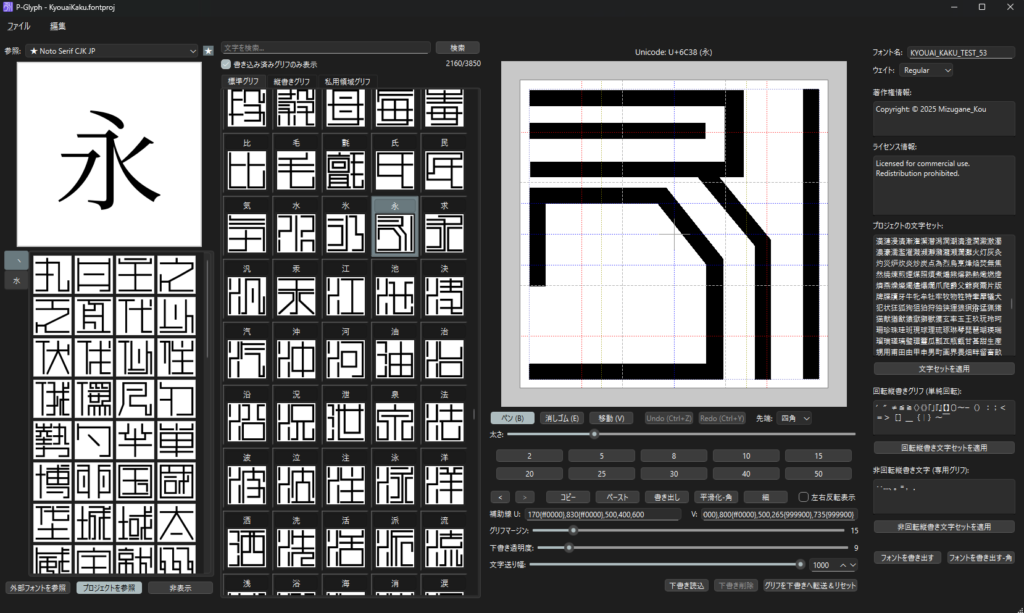Switch to the 縦書きグリフ tab

[x=292, y=81]
